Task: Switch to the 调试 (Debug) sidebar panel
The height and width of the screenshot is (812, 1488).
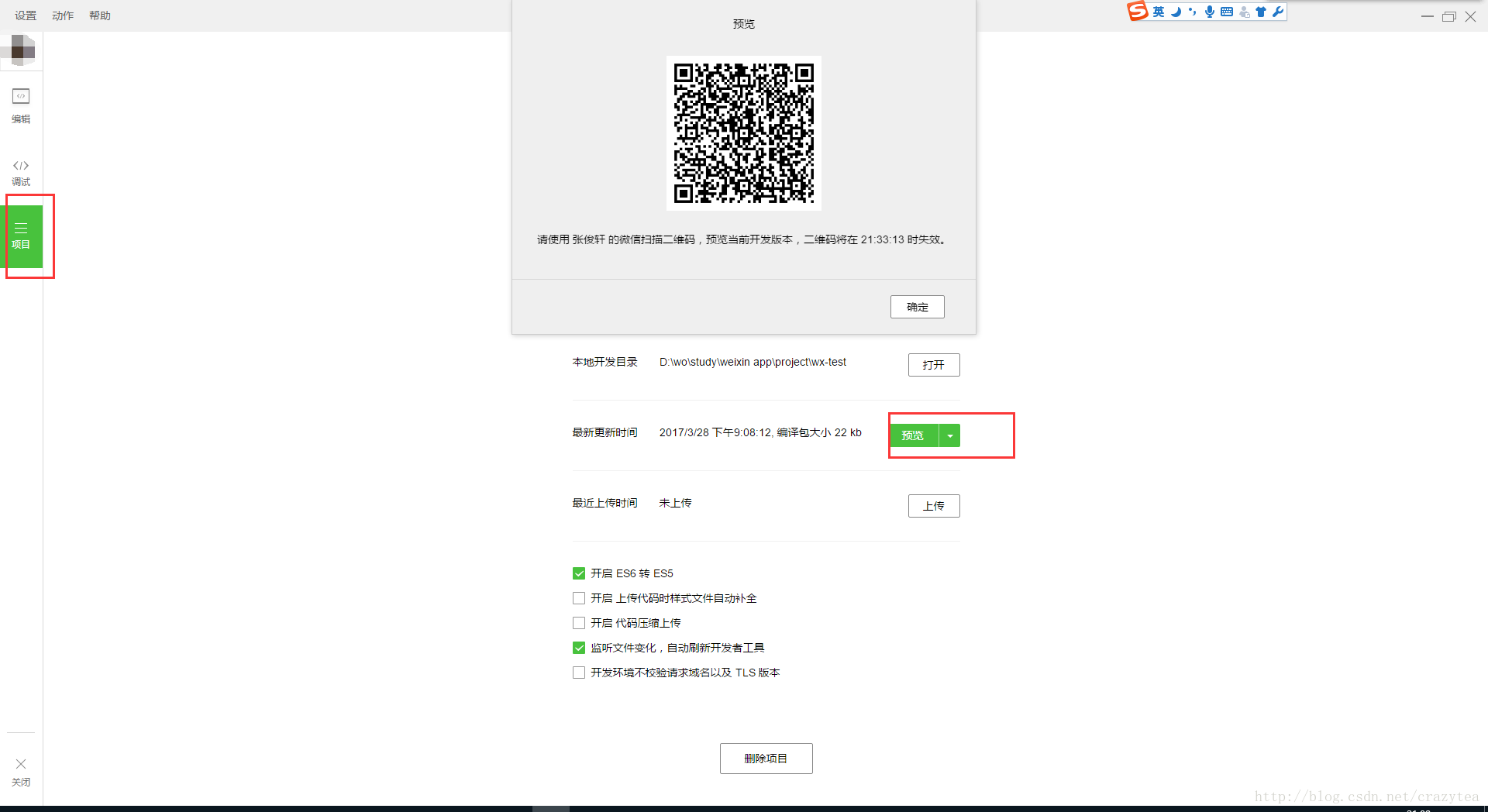Action: coord(21,174)
